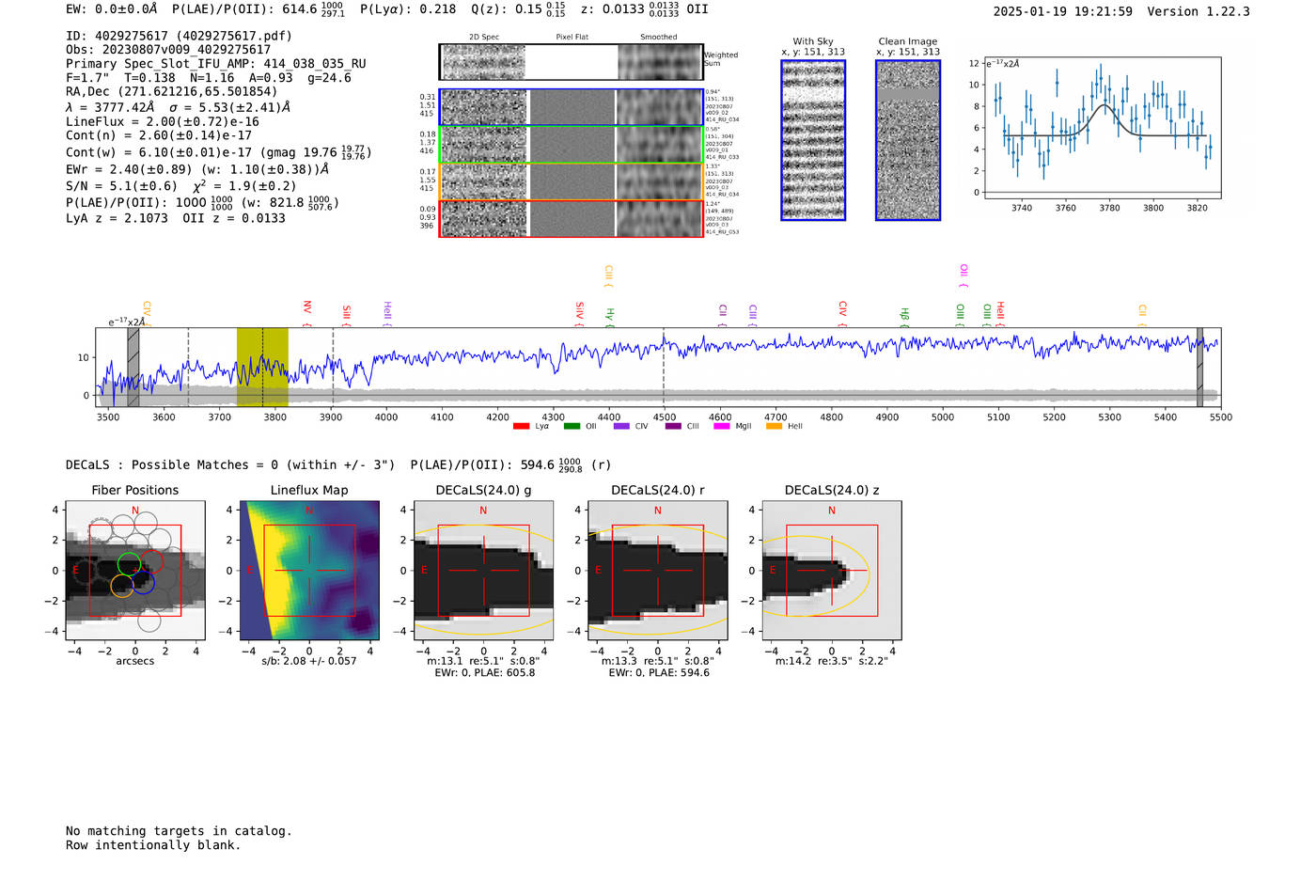This screenshot has height=896, width=1316.
Task: Click the orange fiber circle in Fiber Positions
Action: pos(122,586)
